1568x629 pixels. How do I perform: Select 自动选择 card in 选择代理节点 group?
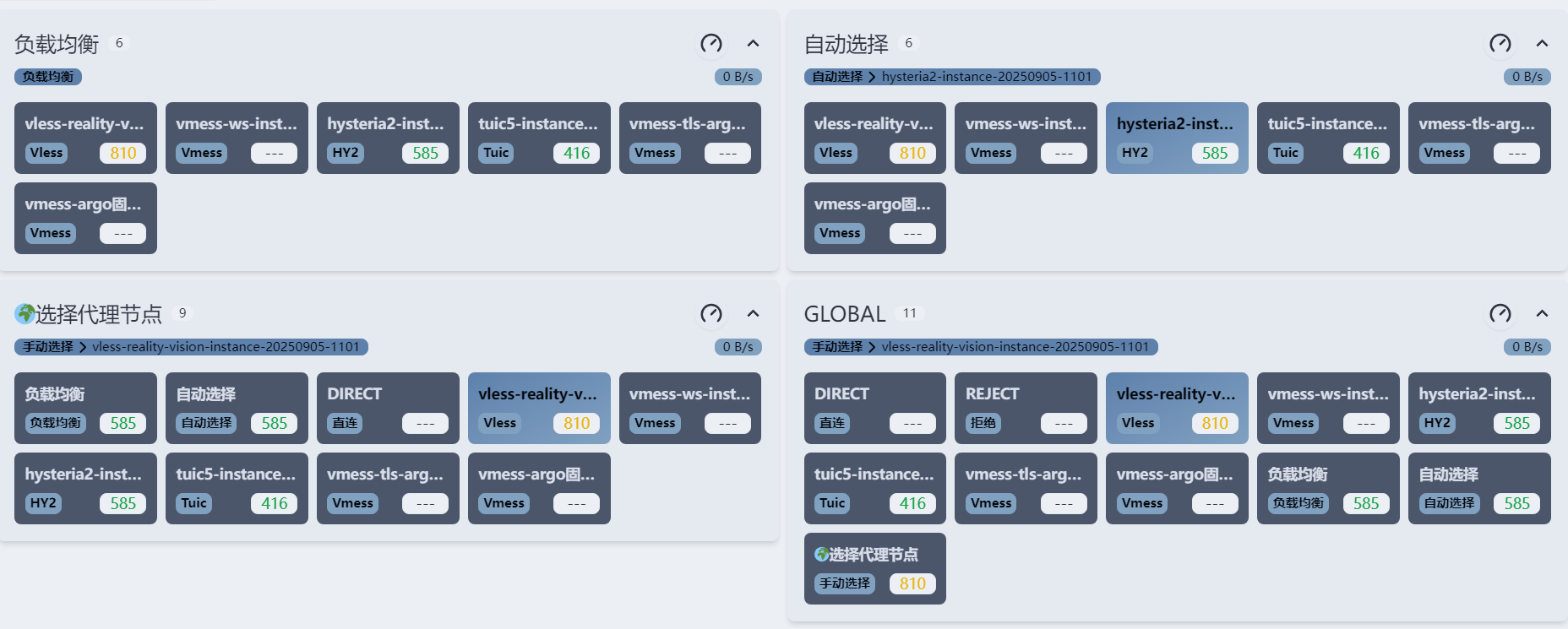click(237, 408)
